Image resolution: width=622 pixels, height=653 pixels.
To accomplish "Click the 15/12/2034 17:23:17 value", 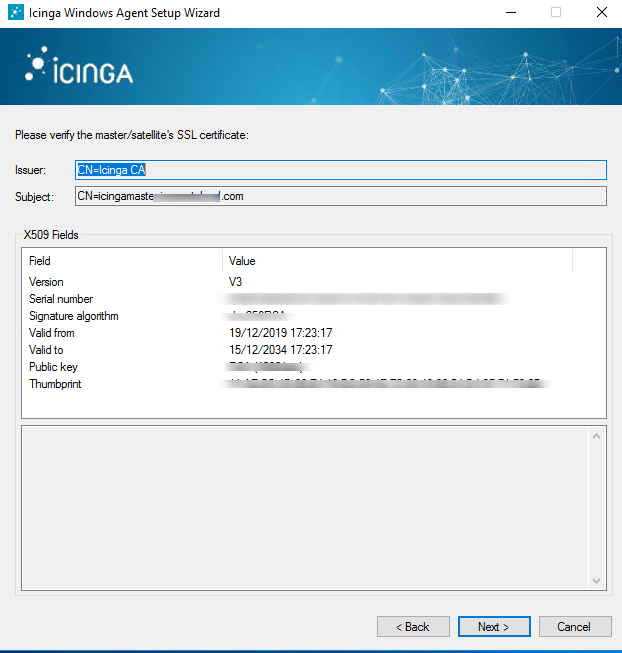I will point(281,350).
